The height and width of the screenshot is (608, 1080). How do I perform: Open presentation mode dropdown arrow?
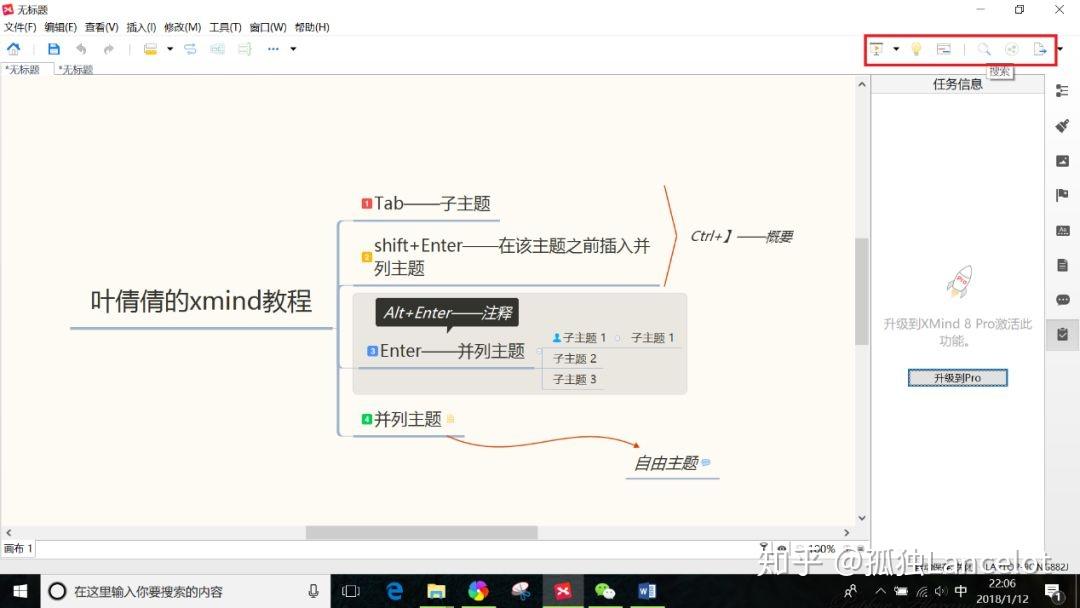[896, 49]
